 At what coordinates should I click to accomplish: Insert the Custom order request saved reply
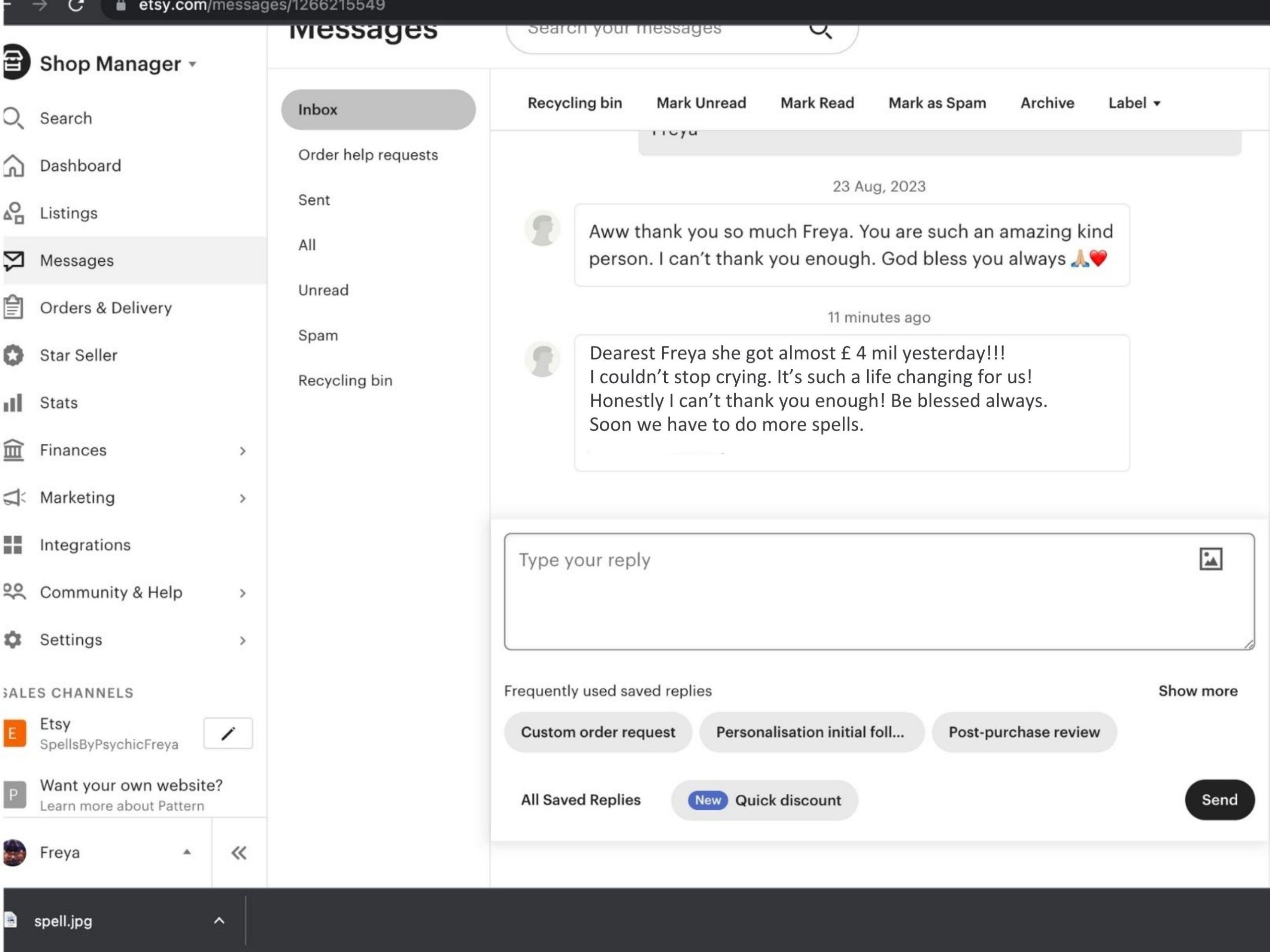[x=598, y=732]
